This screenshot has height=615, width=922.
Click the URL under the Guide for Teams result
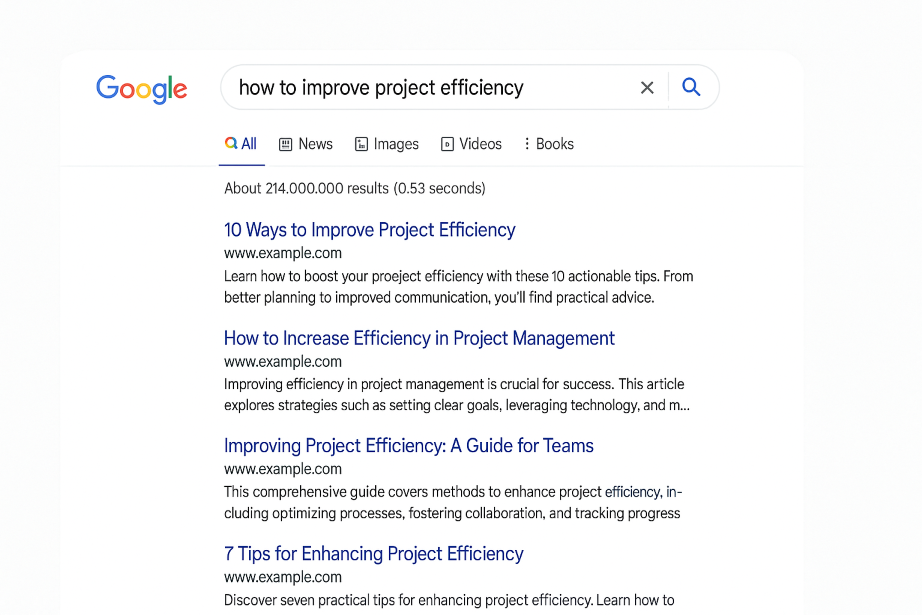(x=283, y=469)
